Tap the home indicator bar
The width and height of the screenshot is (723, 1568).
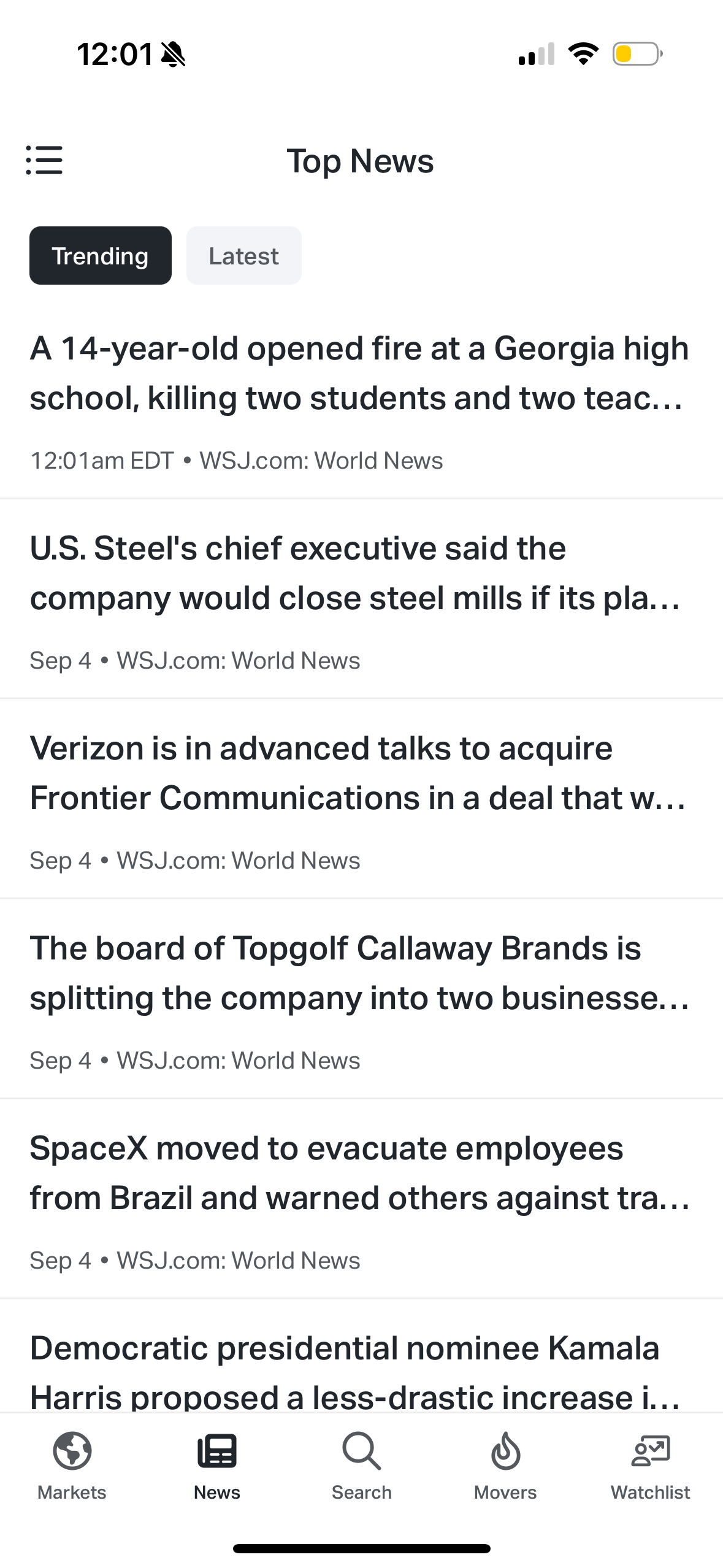[361, 1548]
